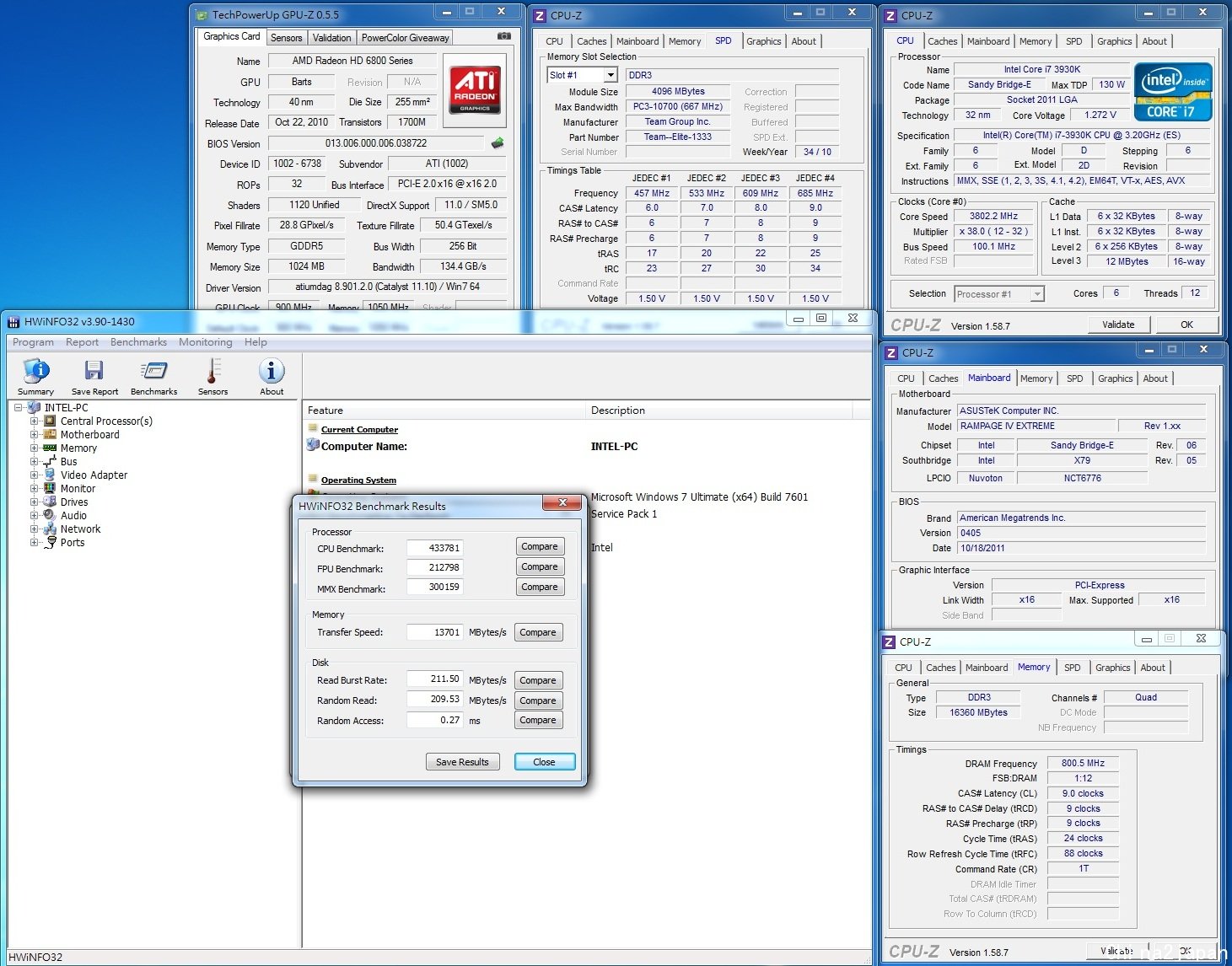This screenshot has width=1232, height=966.
Task: Click the Computer Name icon in Feature list
Action: click(313, 446)
